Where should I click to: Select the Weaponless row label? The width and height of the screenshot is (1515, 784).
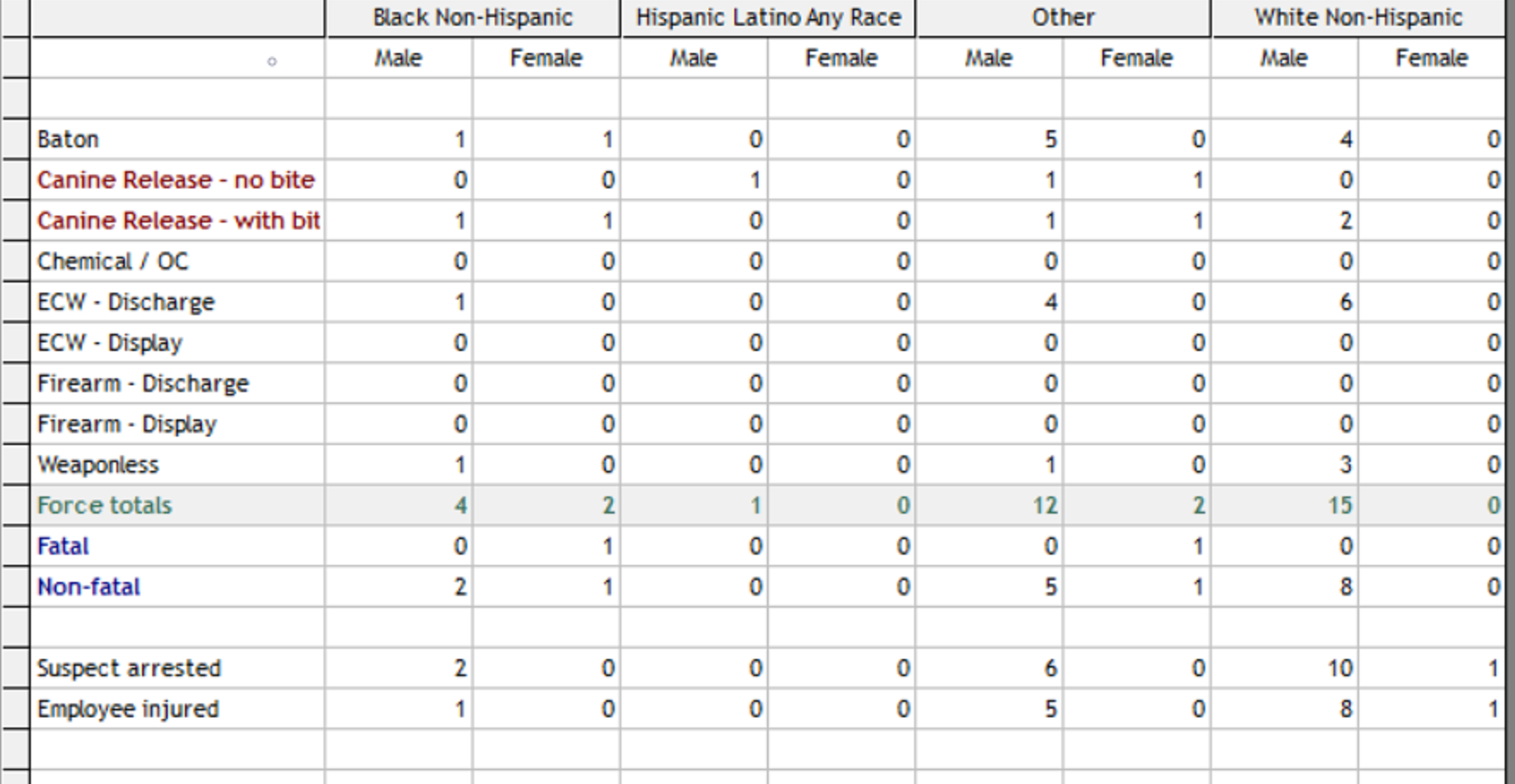point(98,465)
